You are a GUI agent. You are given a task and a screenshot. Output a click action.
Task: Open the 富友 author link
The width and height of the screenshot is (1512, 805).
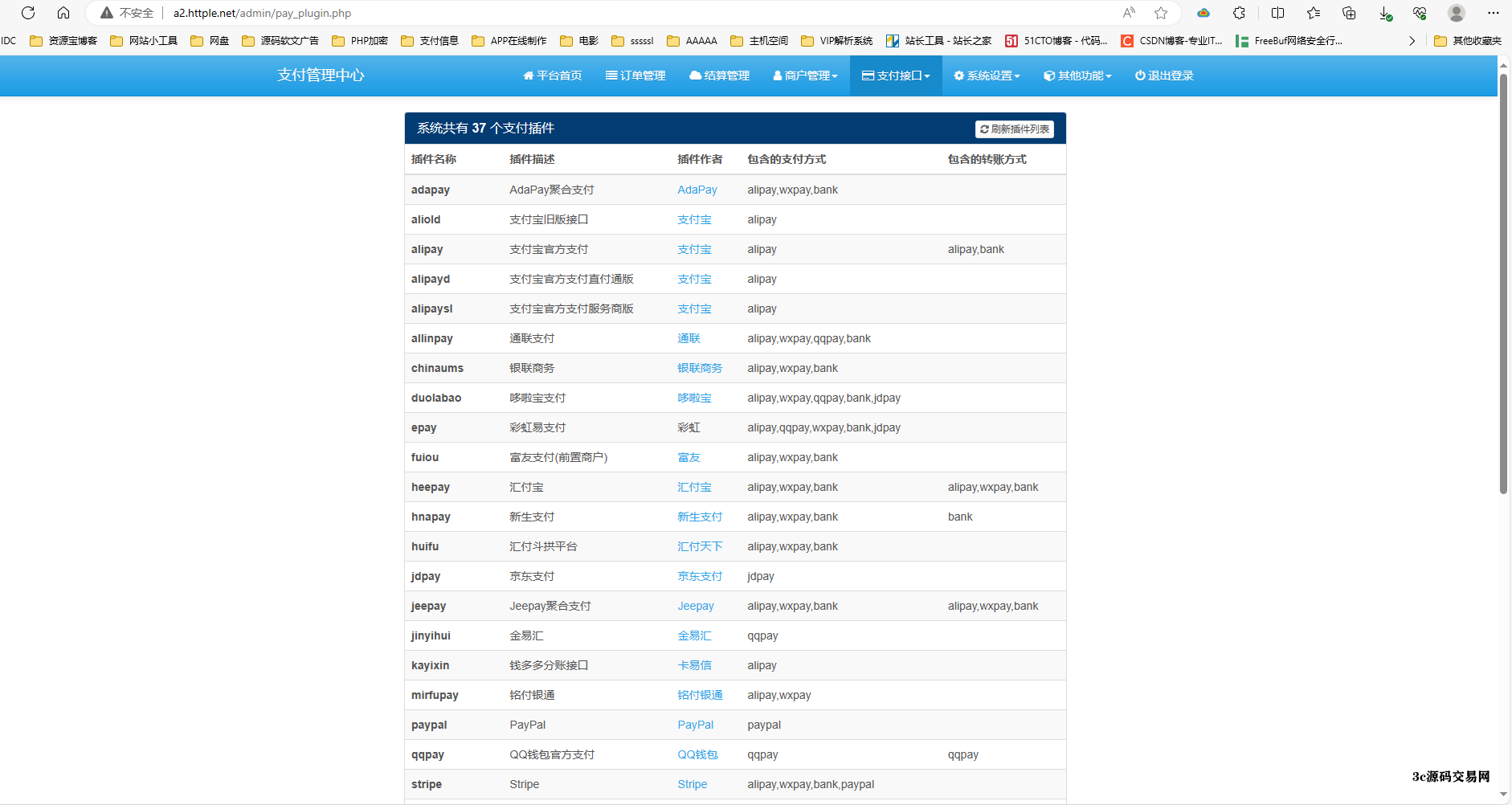coord(689,457)
